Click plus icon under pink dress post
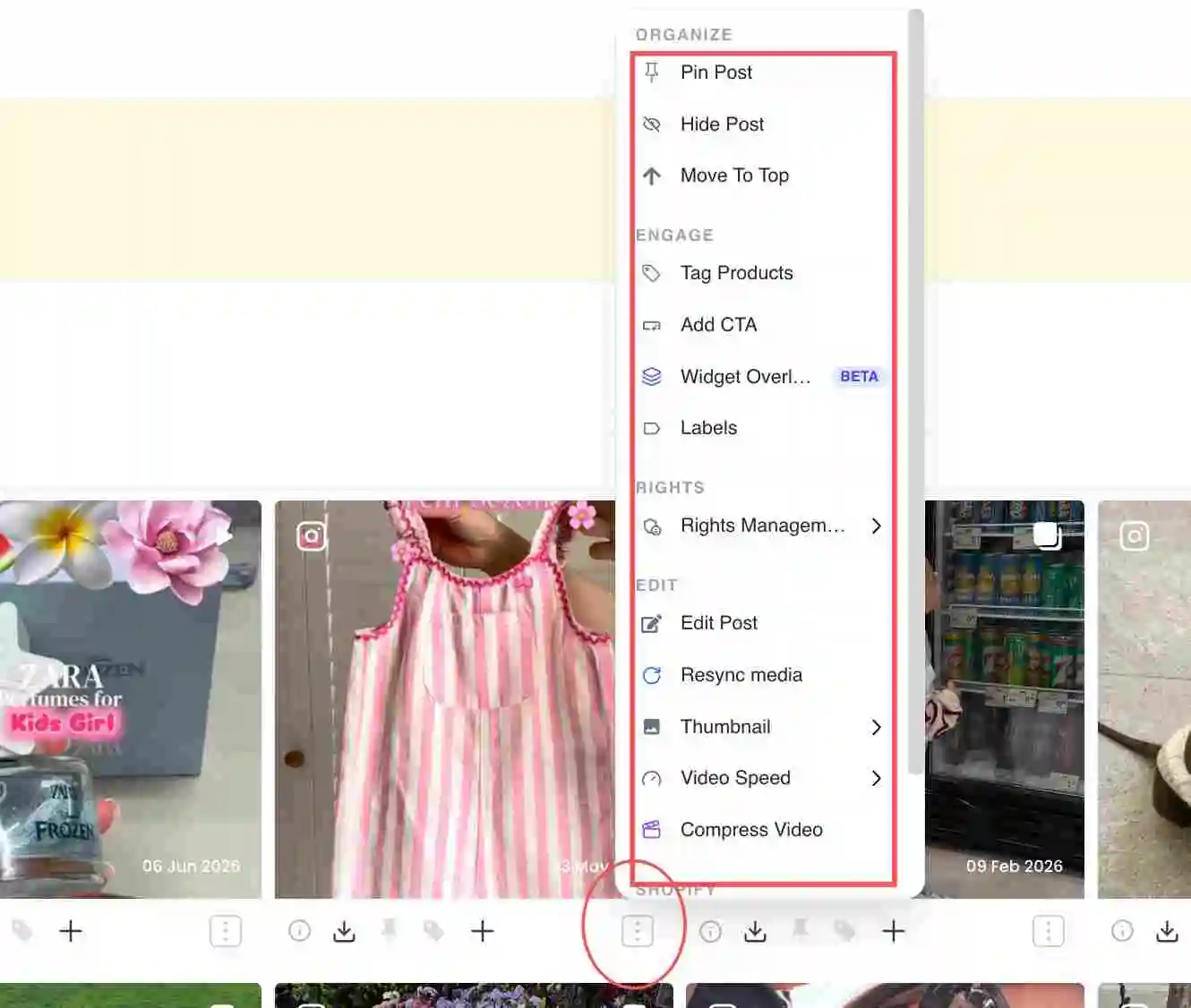 point(483,931)
